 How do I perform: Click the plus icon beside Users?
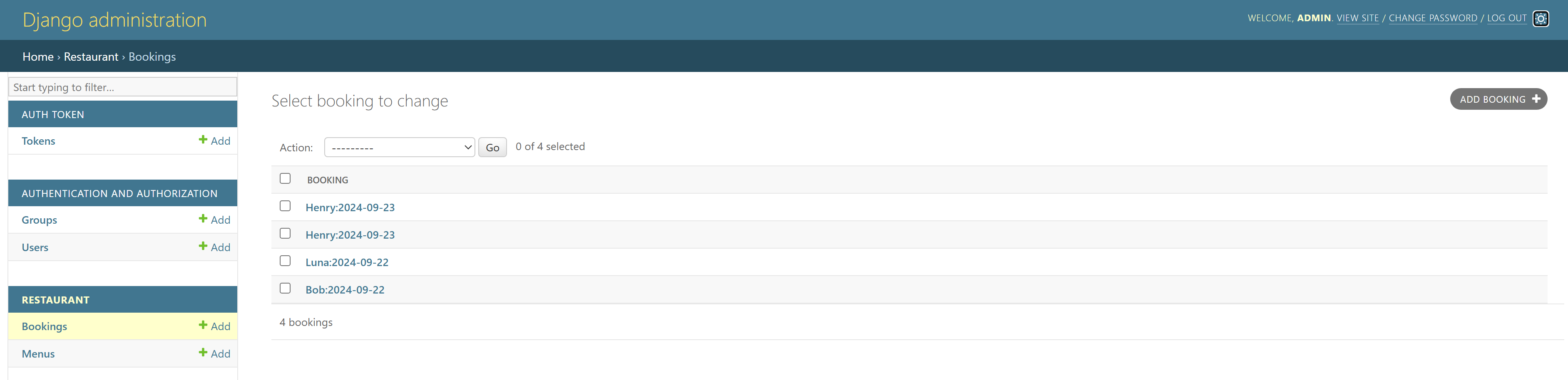[203, 246]
